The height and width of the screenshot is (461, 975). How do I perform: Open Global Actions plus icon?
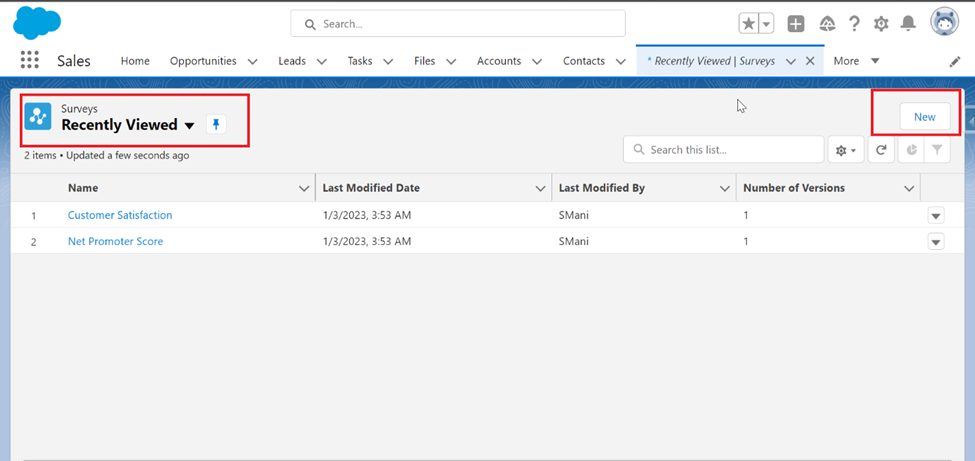pos(796,24)
